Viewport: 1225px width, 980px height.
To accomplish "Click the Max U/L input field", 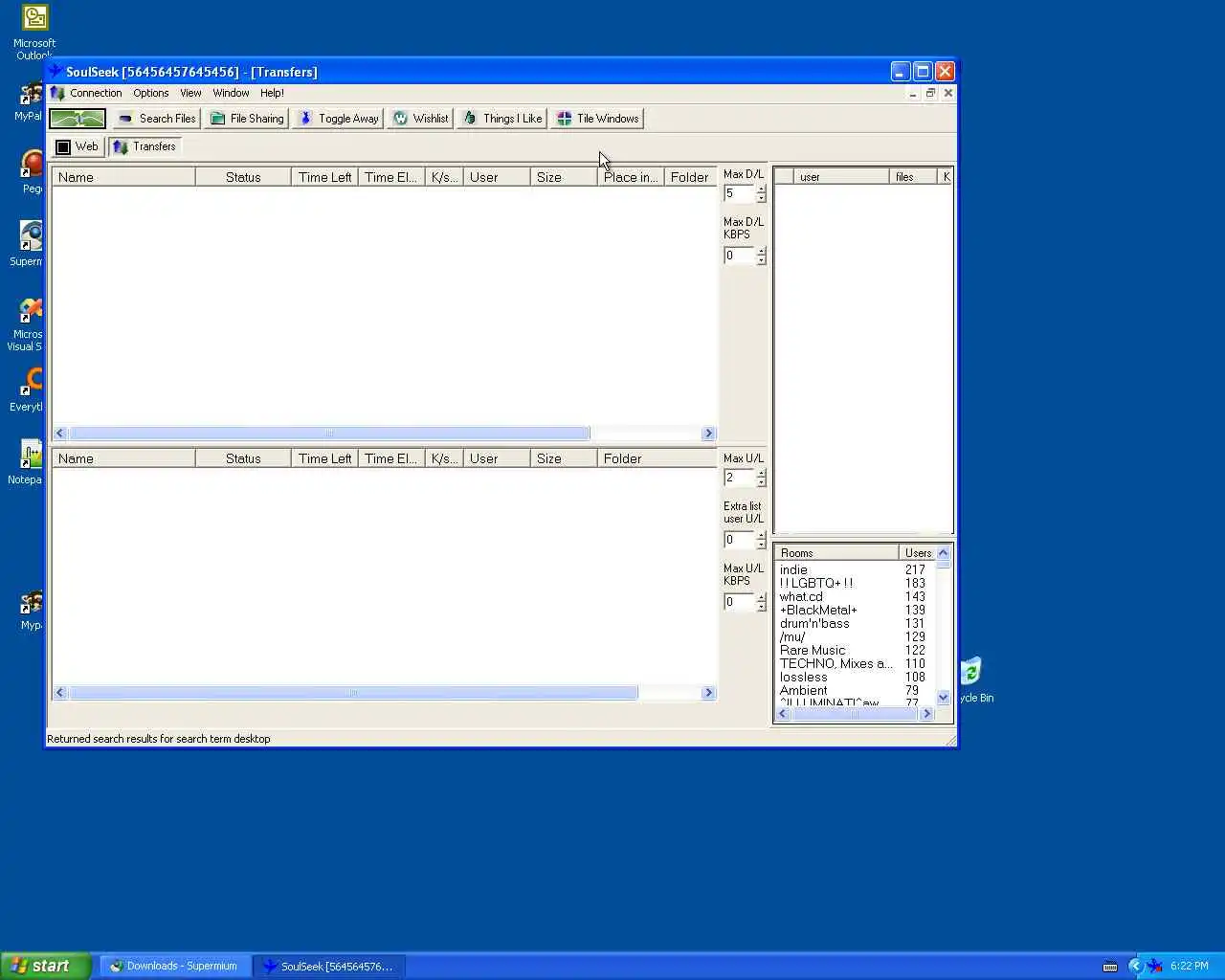I will tap(739, 478).
